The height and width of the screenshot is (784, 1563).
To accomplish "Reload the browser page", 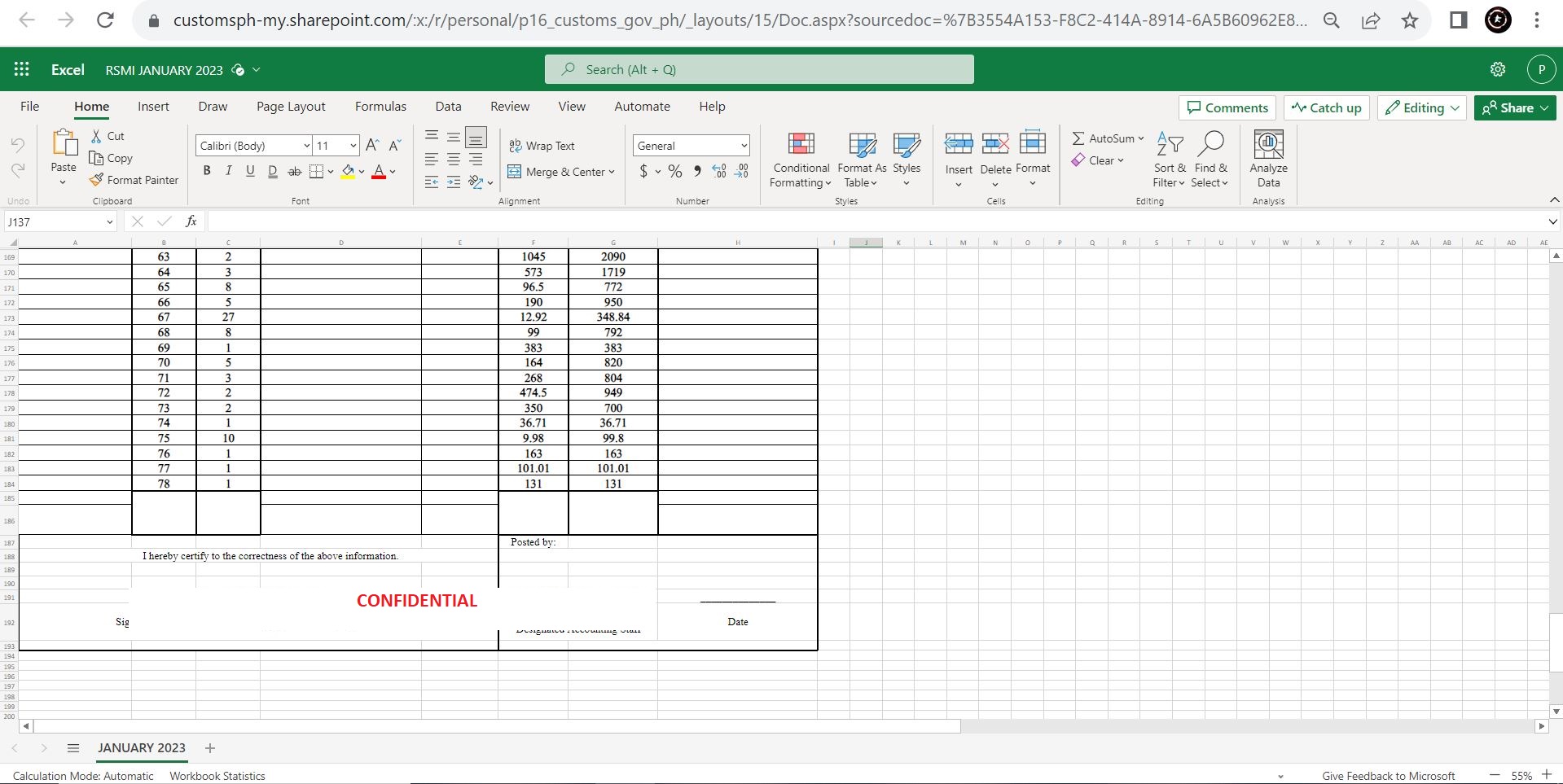I will tap(105, 20).
